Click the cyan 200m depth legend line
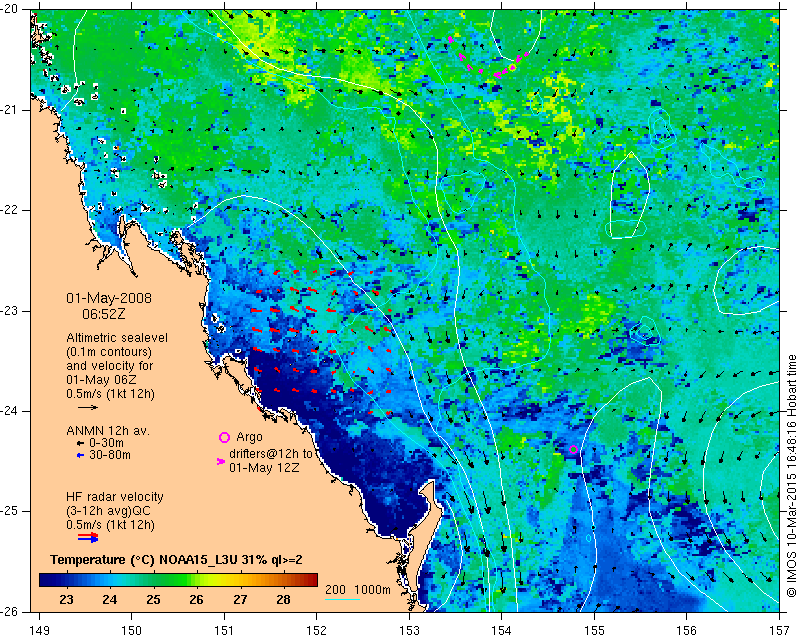This screenshot has height=640, width=800. 342,599
